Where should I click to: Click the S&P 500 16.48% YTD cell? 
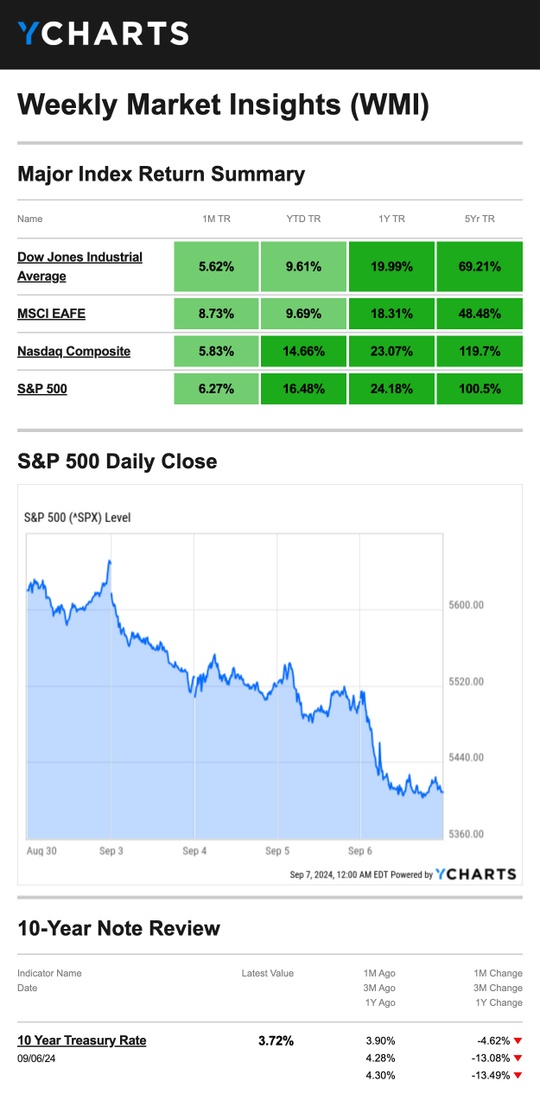coord(303,389)
